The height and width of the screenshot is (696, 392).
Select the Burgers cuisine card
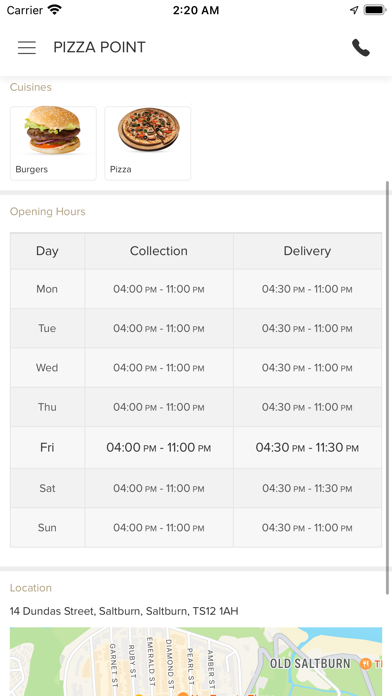click(x=53, y=143)
